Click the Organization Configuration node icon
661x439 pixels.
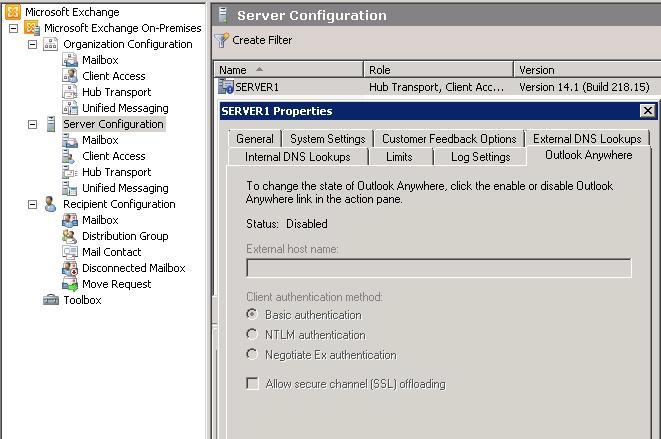click(51, 44)
